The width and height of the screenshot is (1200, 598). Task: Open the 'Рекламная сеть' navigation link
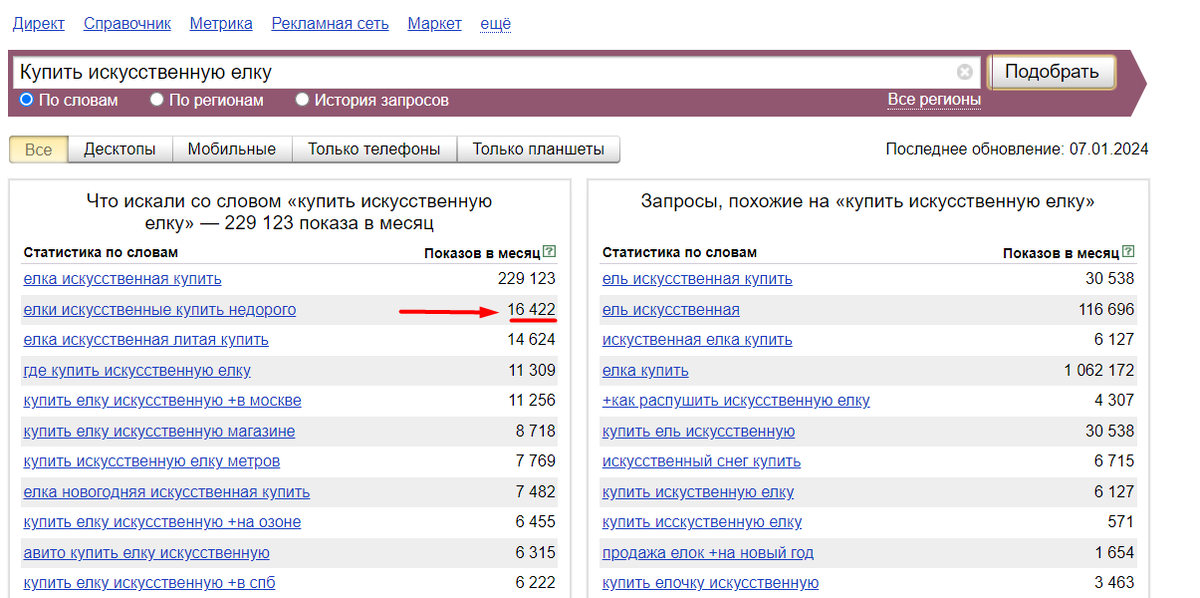330,23
